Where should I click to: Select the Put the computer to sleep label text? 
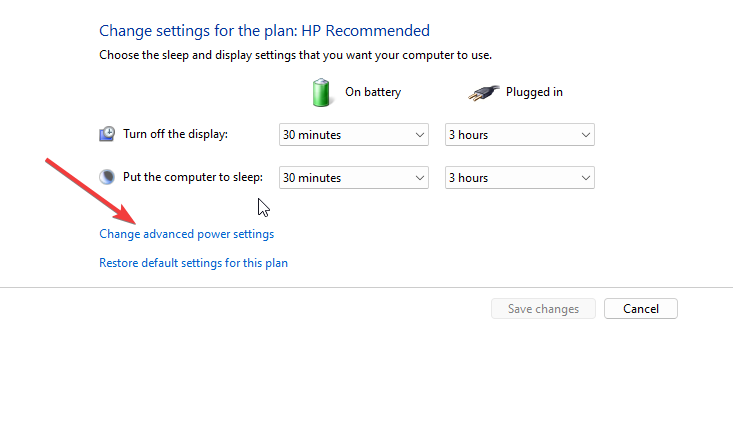pos(193,177)
